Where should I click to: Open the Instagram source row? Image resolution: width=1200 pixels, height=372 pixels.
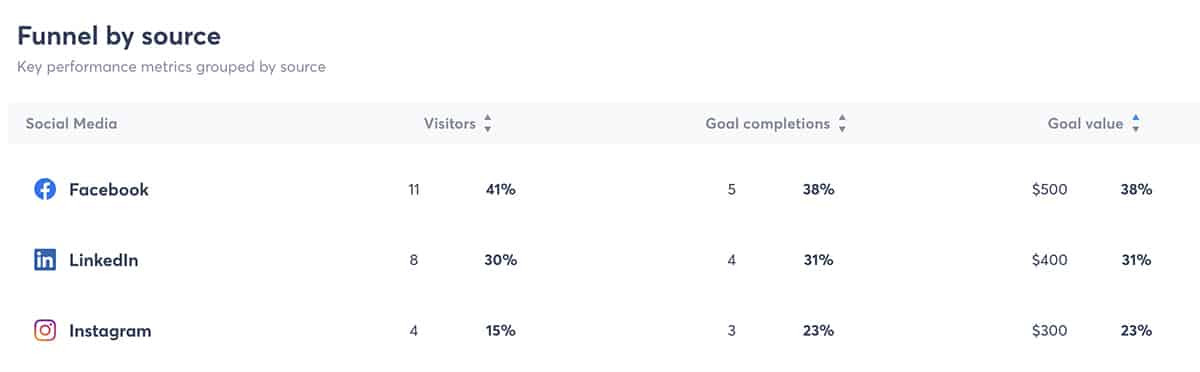600,331
